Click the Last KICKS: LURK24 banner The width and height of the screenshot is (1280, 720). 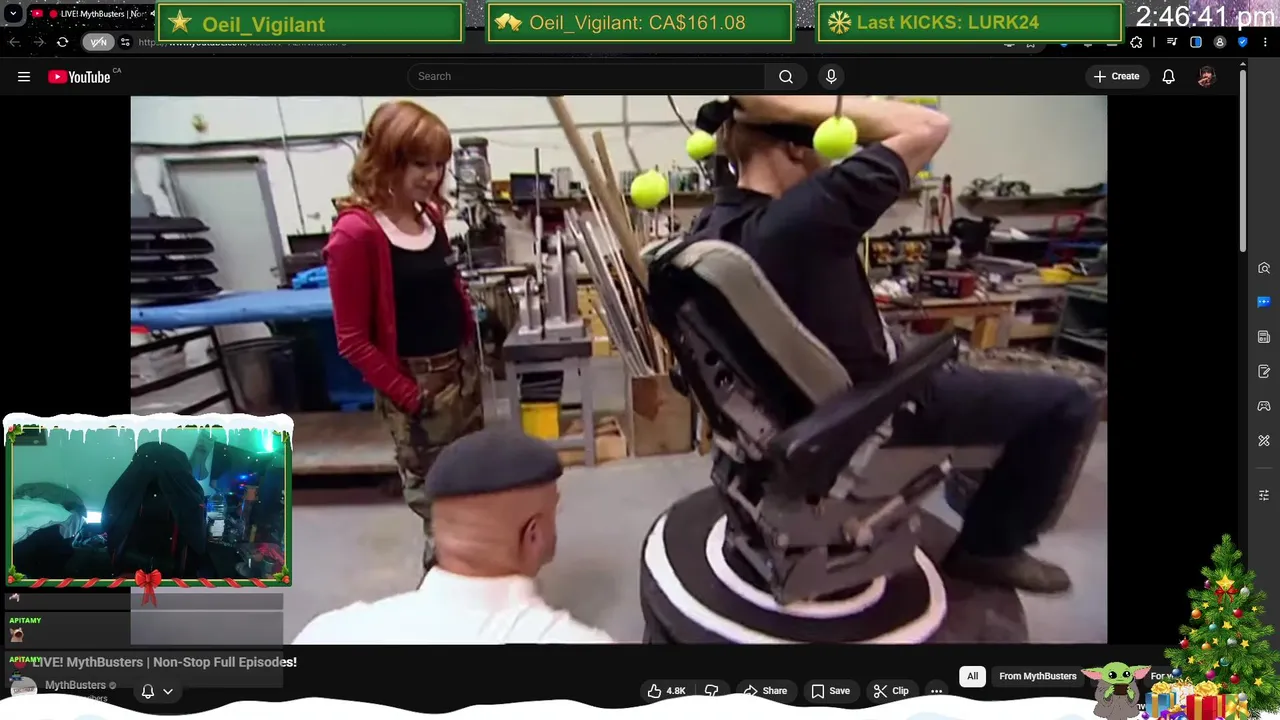969,23
